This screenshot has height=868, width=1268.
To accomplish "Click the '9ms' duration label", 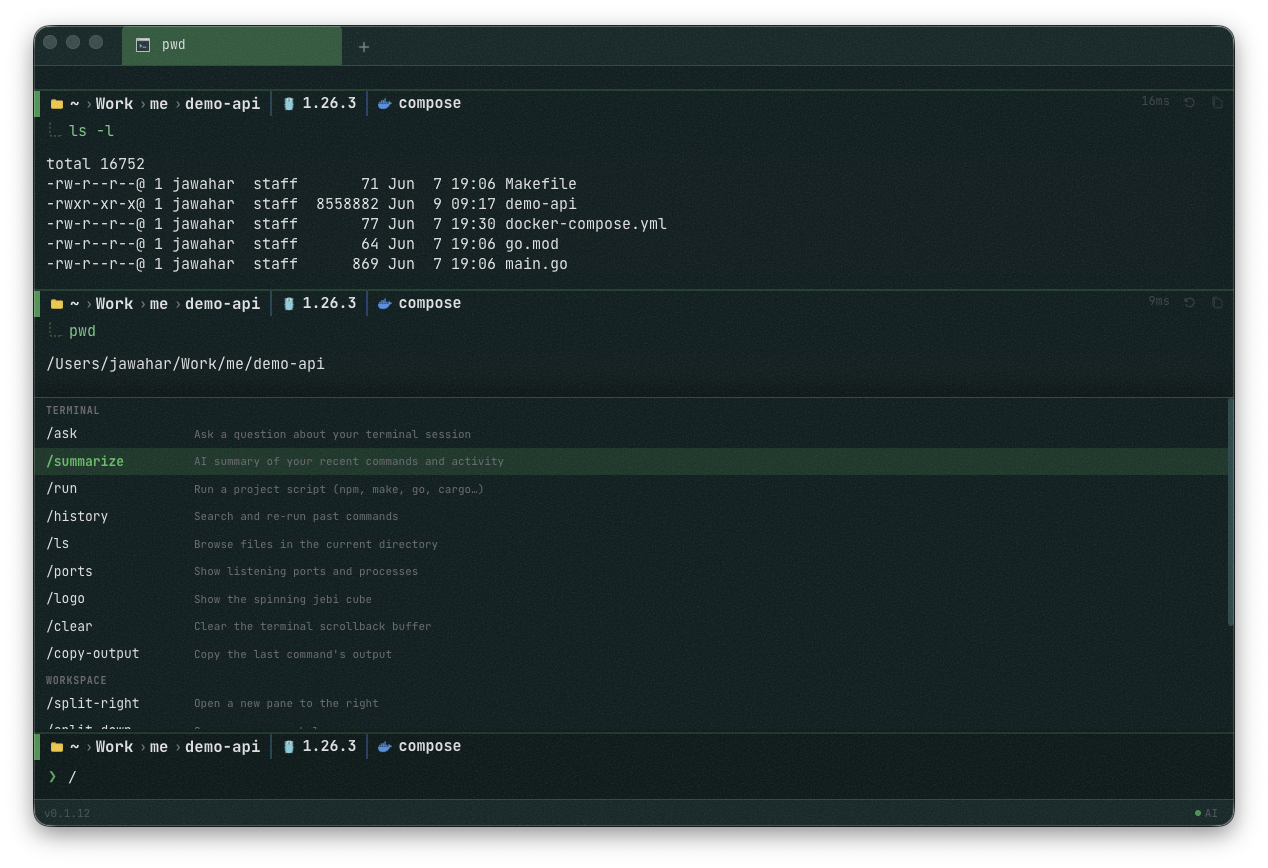I will coord(1159,302).
